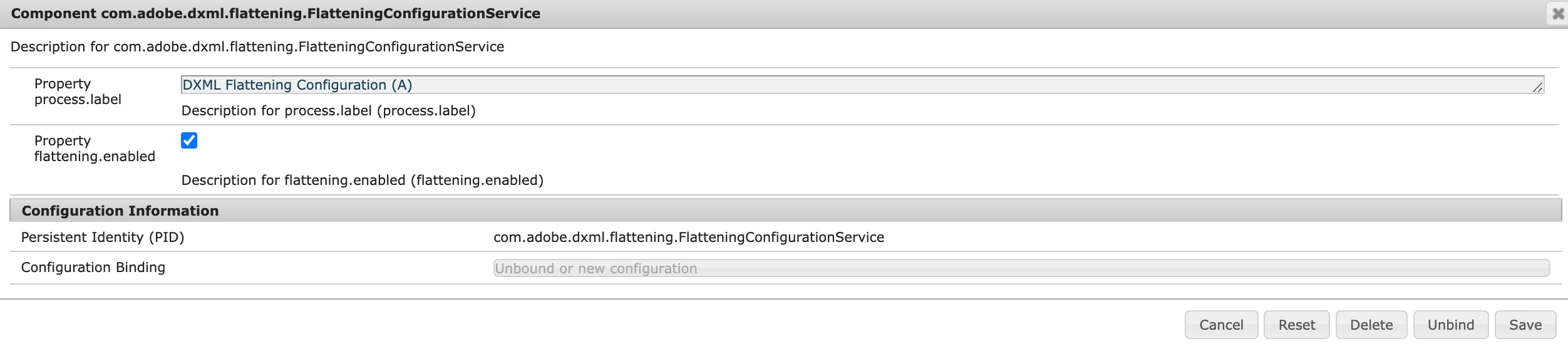The height and width of the screenshot is (351, 1568).
Task: Toggle the flattening.enabled checkbox
Action: [x=189, y=140]
